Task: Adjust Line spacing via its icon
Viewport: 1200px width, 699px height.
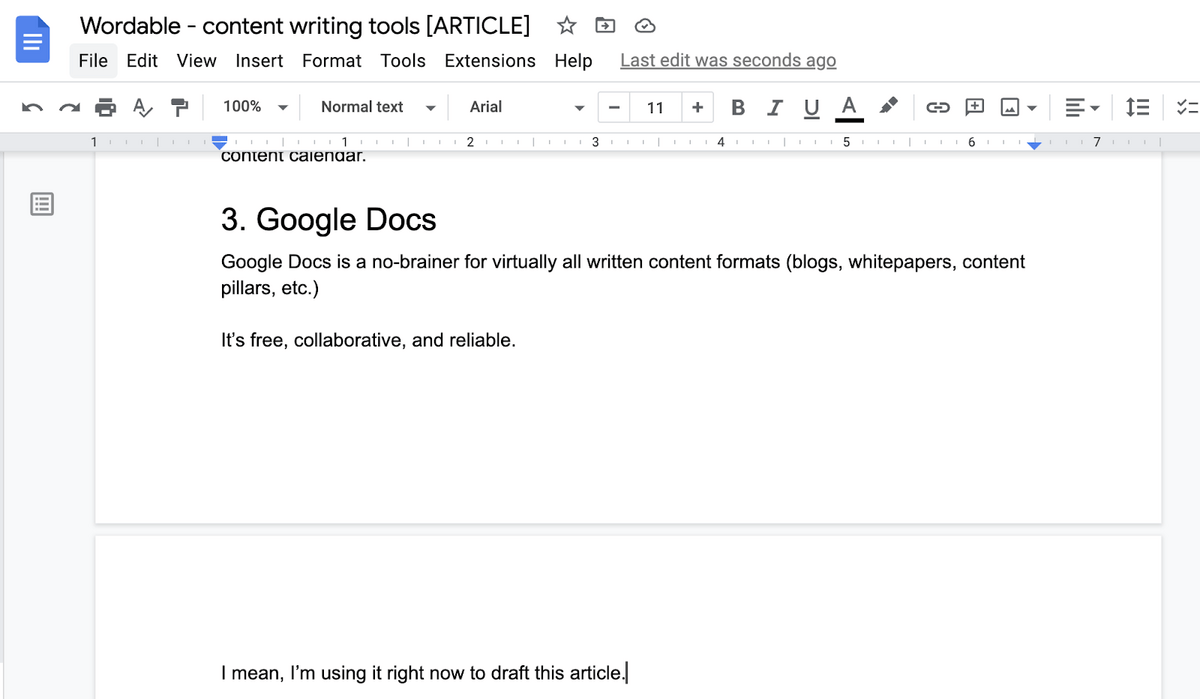Action: coord(1138,107)
